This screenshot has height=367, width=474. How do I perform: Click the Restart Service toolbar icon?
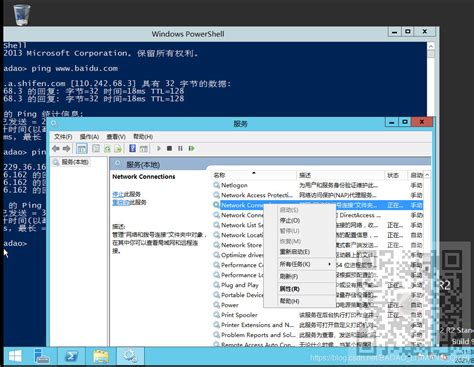(191, 148)
